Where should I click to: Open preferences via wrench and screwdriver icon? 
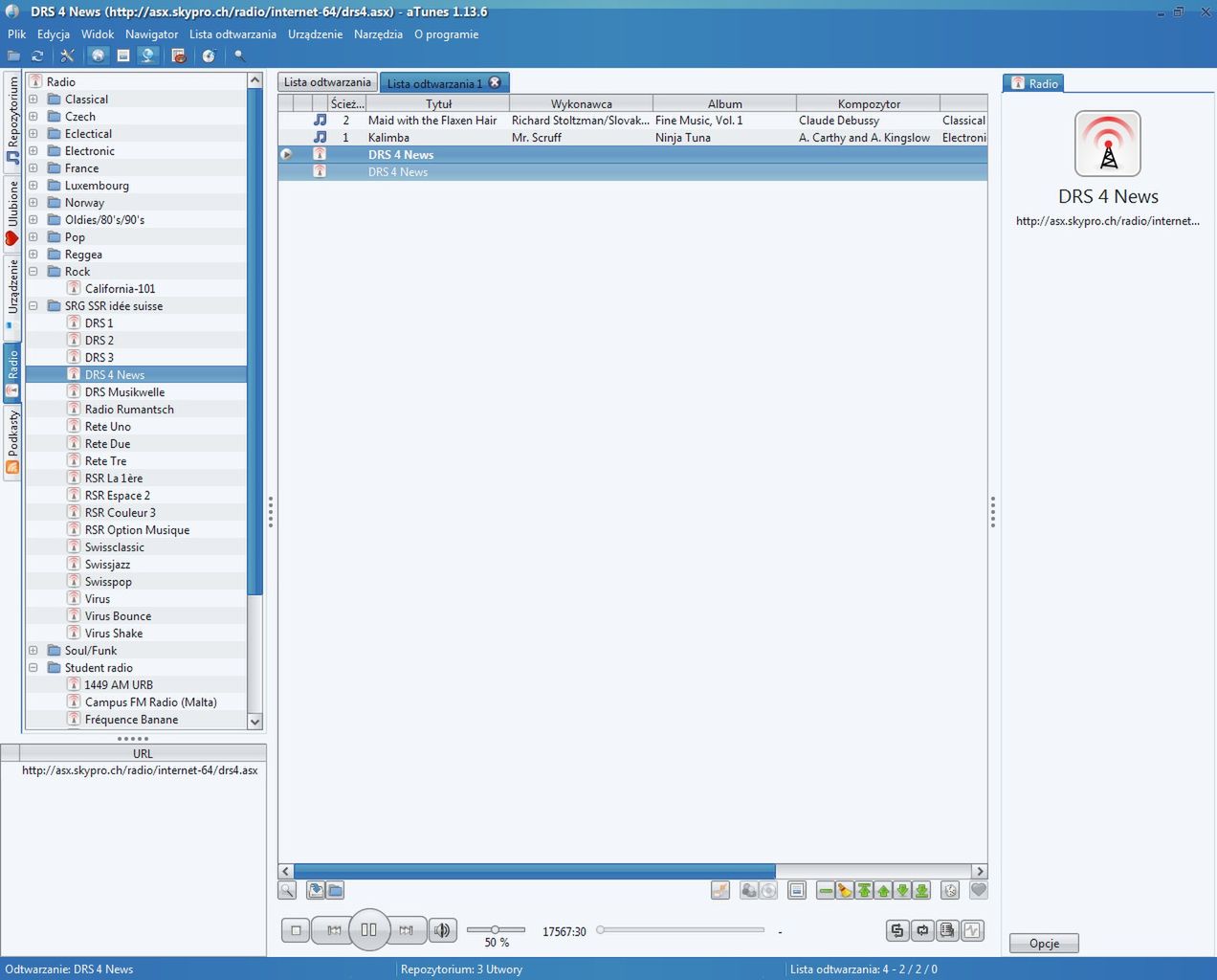click(x=67, y=56)
